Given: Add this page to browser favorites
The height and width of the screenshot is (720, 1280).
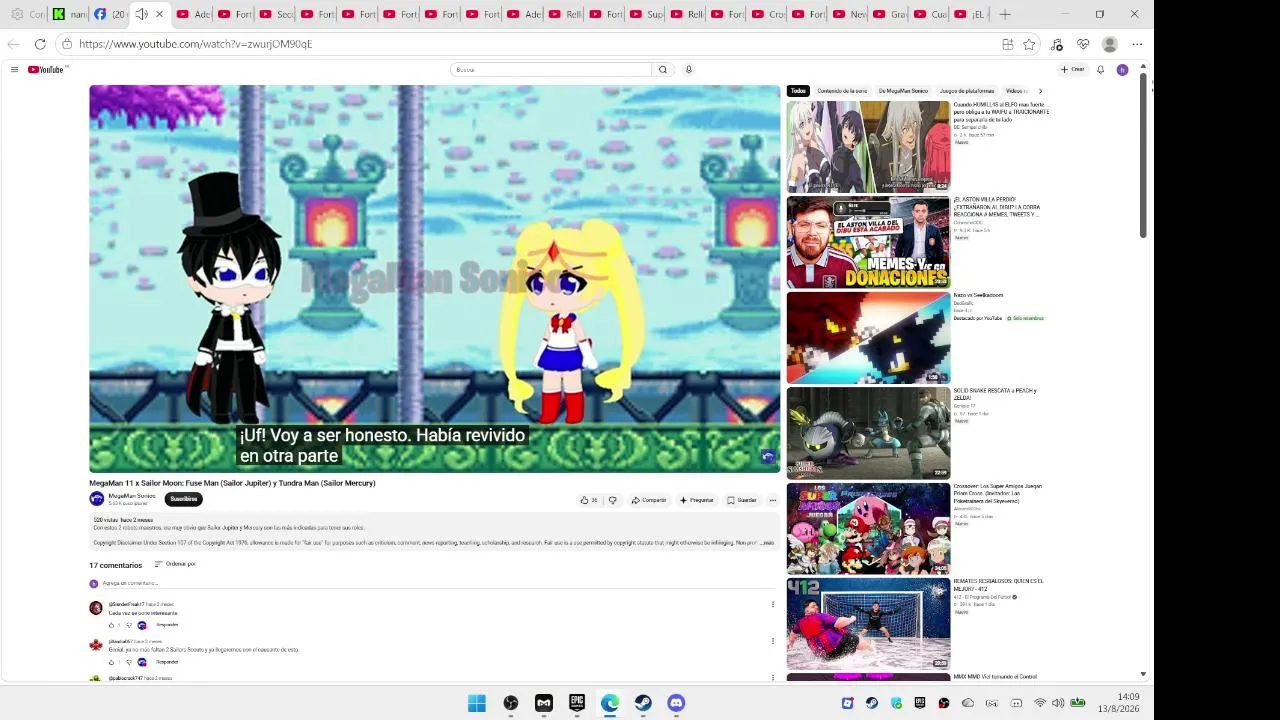Looking at the screenshot, I should click(x=1029, y=44).
